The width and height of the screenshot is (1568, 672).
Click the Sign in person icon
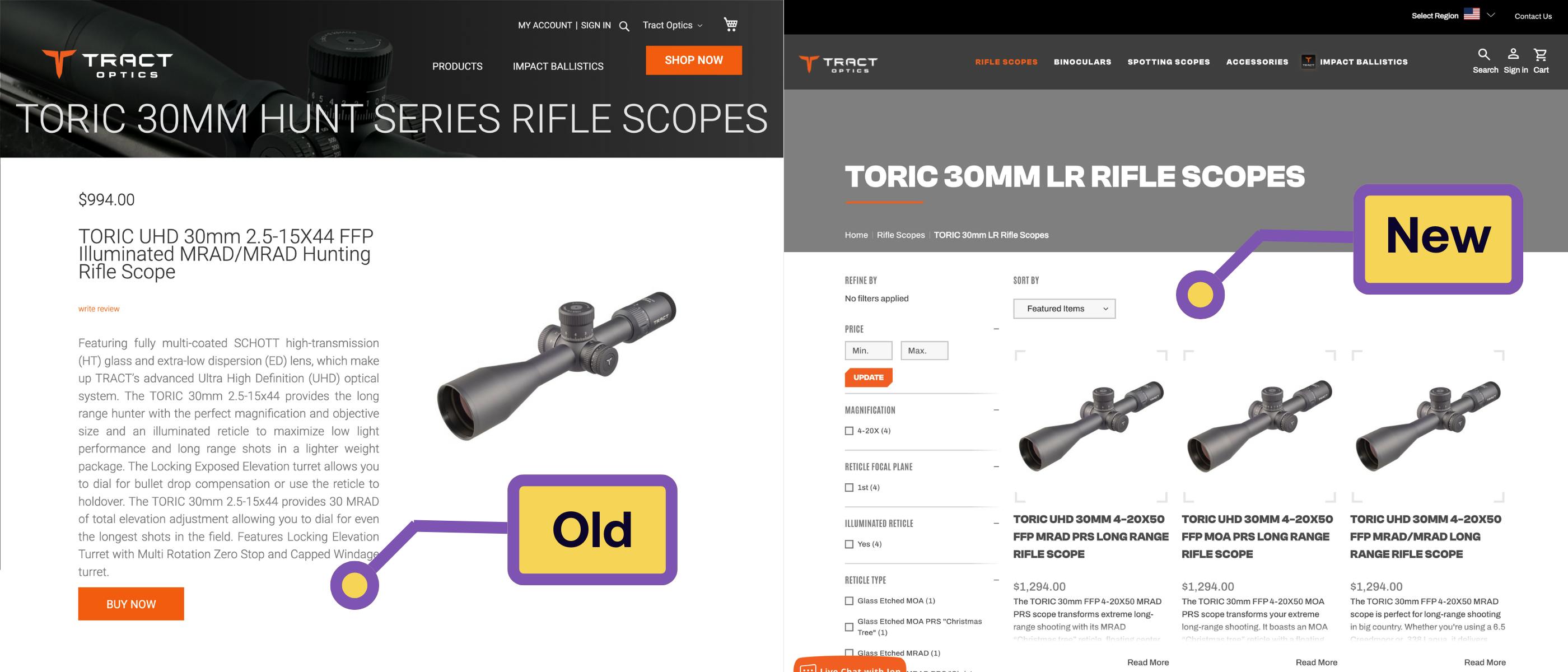pyautogui.click(x=1513, y=54)
